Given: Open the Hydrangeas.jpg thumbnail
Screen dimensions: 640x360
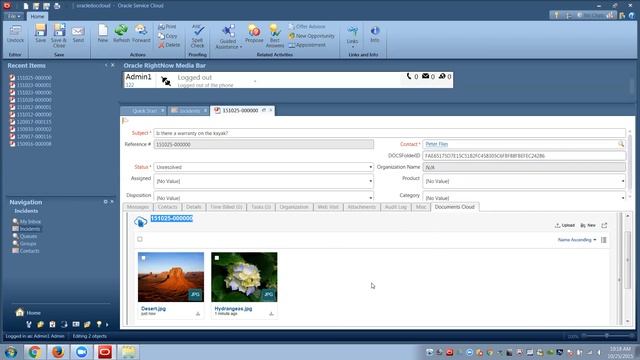Looking at the screenshot, I should (x=244, y=277).
